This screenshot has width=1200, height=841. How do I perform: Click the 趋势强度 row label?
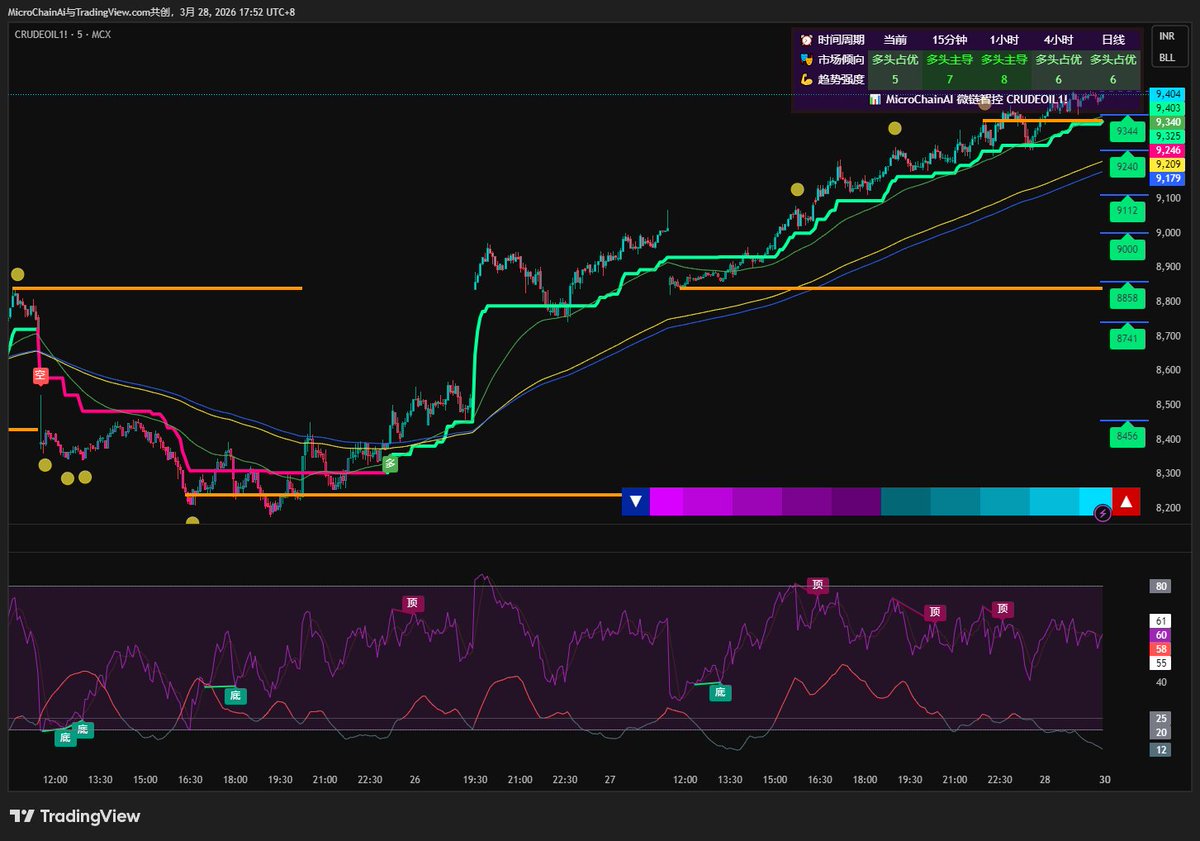click(841, 78)
